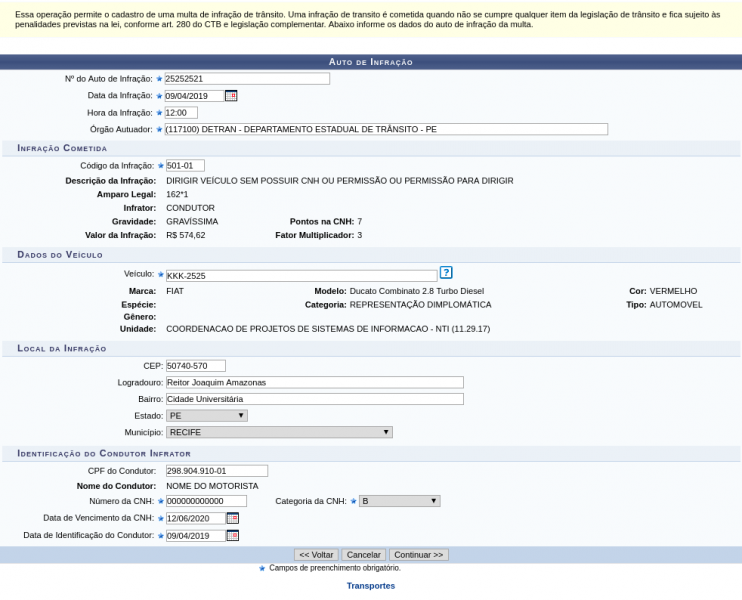Select the Órgão Autuador text field
This screenshot has width=742, height=600.
(x=386, y=129)
